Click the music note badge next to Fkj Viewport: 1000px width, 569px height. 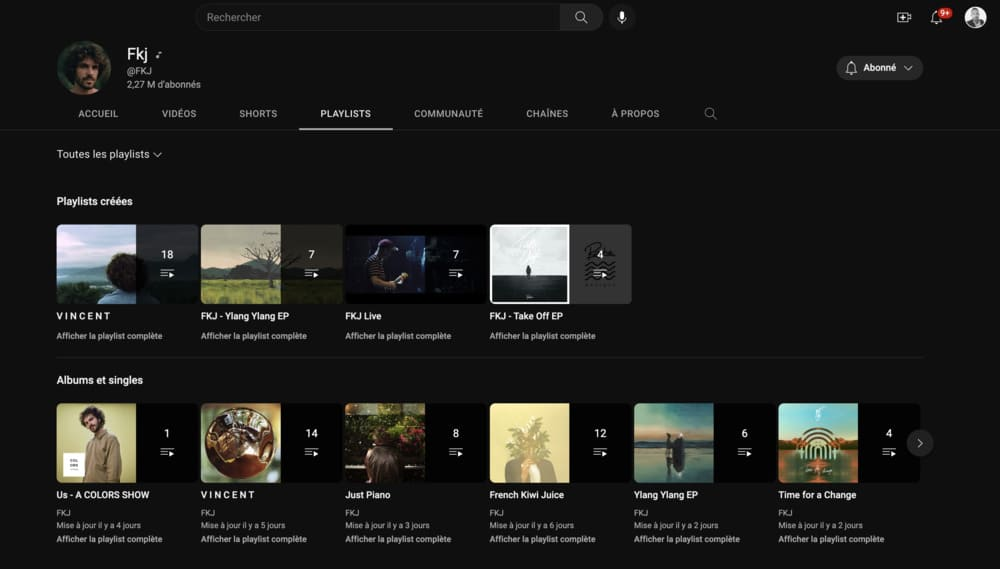click(x=159, y=55)
